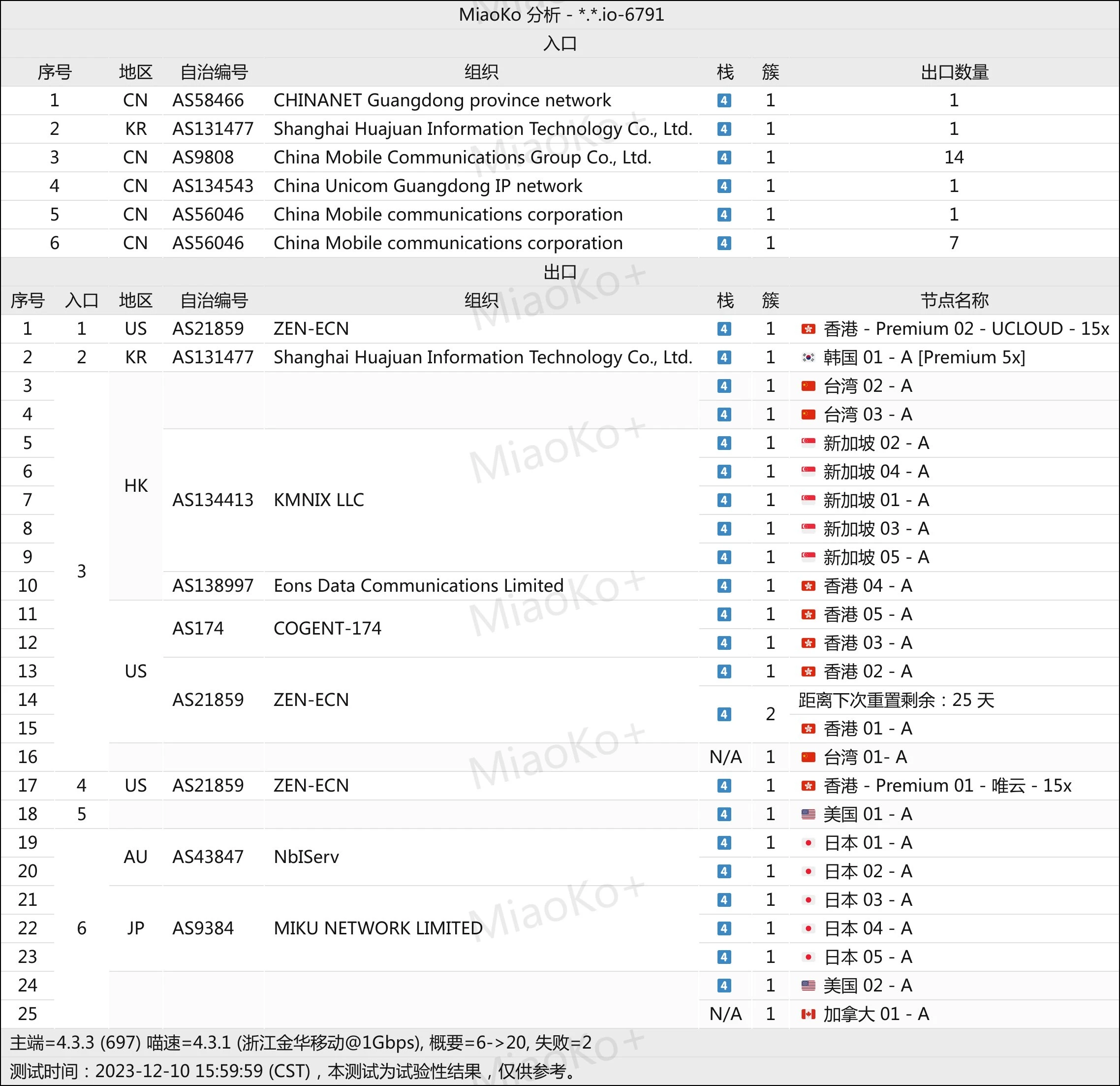Select the MIKU NETWORK LIMITED organization cell
Image resolution: width=1120 pixels, height=1086 pixels.
[x=378, y=928]
